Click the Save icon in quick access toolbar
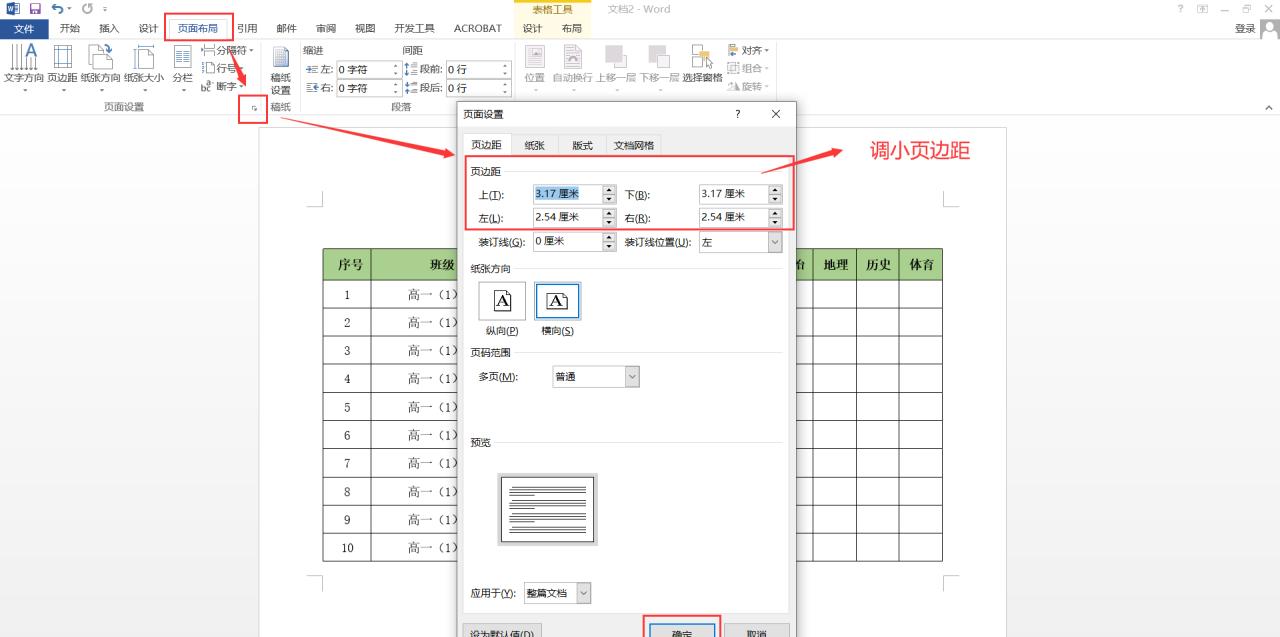Screen dimensions: 1280x637 pyautogui.click(x=35, y=8)
